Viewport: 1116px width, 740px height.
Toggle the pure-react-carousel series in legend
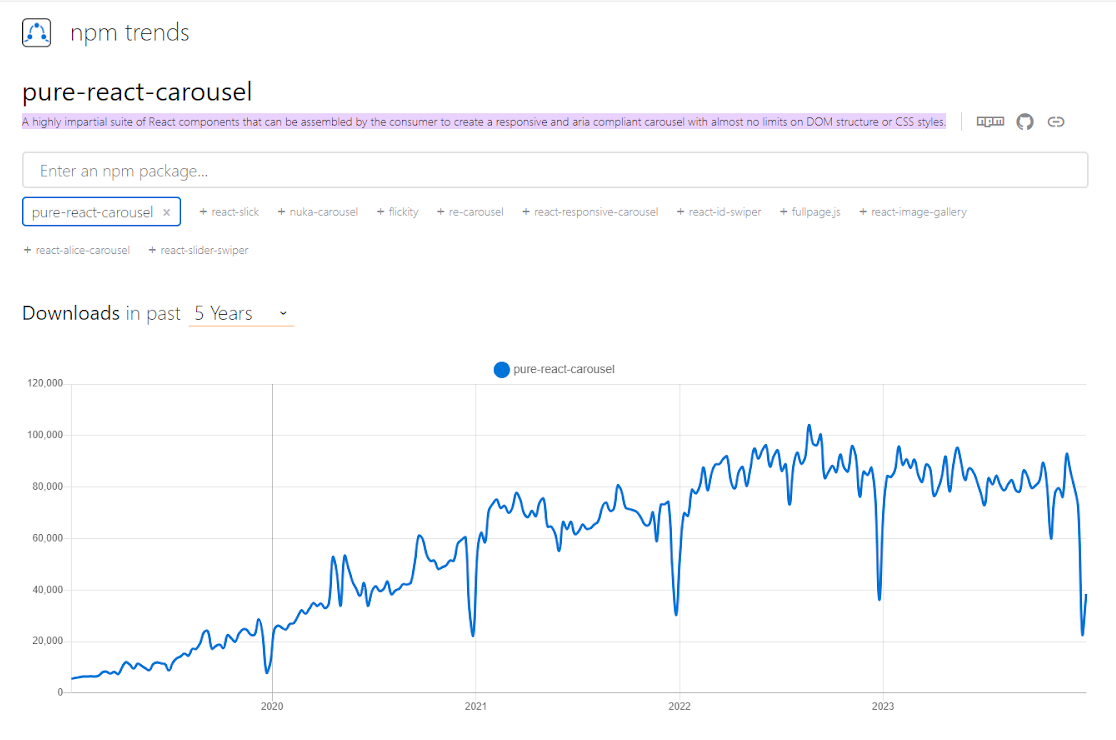tap(563, 369)
